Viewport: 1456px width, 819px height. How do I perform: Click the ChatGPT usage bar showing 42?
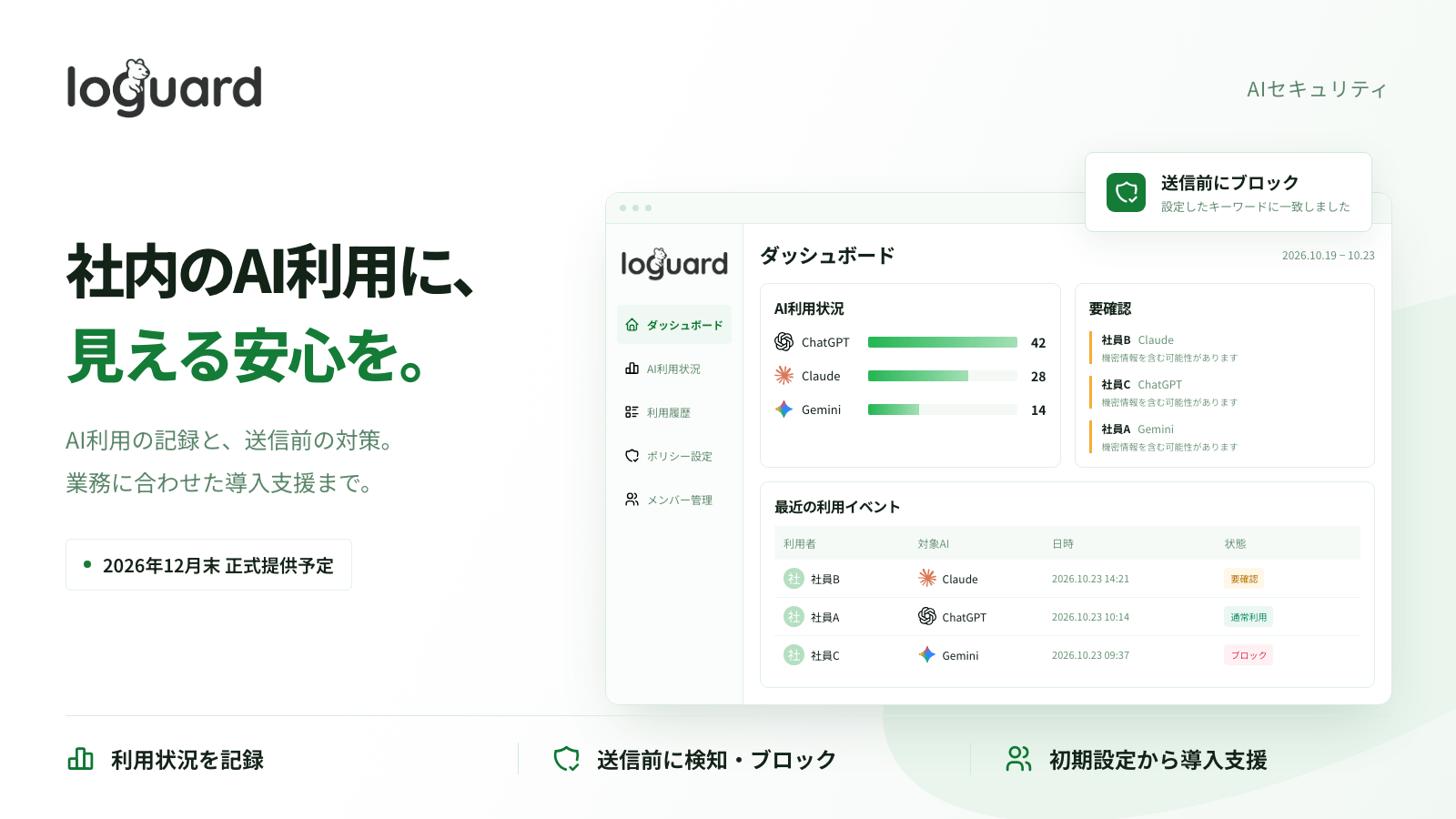click(943, 342)
